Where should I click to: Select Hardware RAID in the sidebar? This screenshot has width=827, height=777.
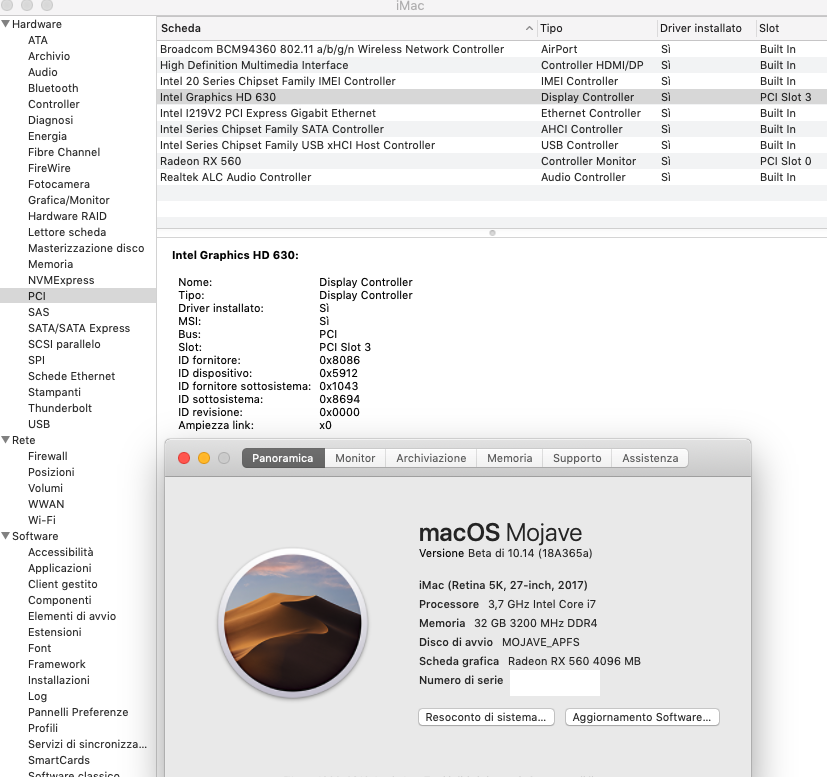[x=68, y=216]
